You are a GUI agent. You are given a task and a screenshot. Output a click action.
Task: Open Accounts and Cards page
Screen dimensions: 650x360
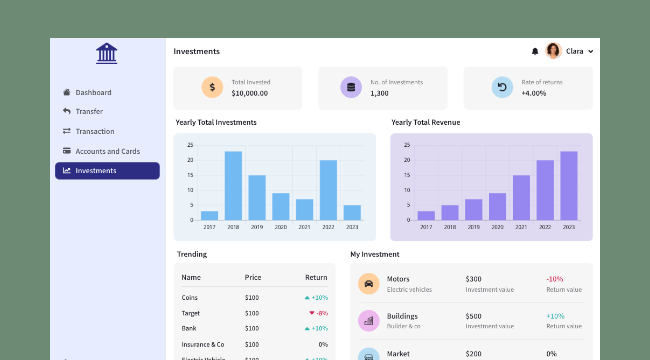[x=107, y=151]
